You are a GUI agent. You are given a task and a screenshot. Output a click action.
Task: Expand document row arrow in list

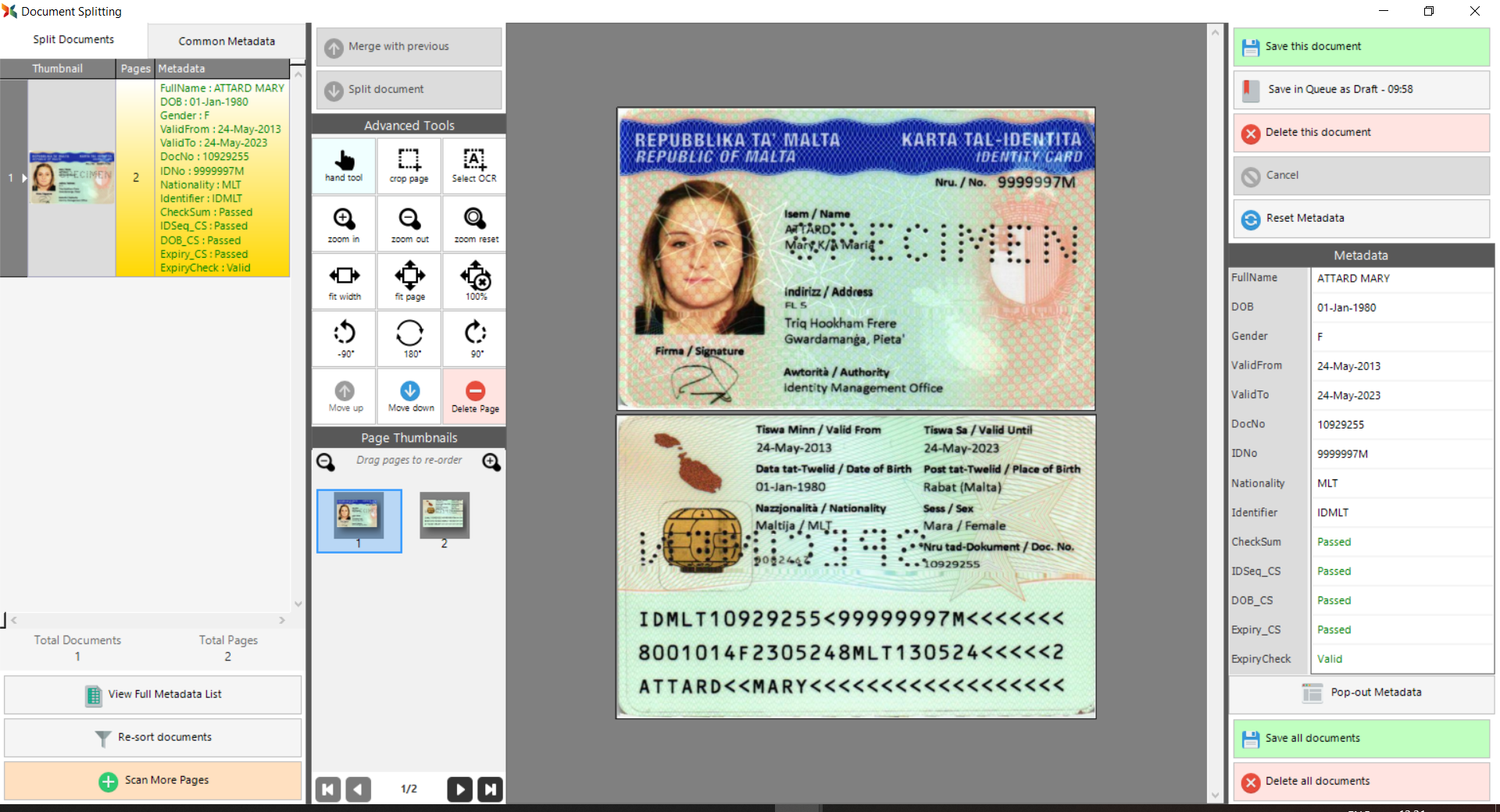pos(24,178)
